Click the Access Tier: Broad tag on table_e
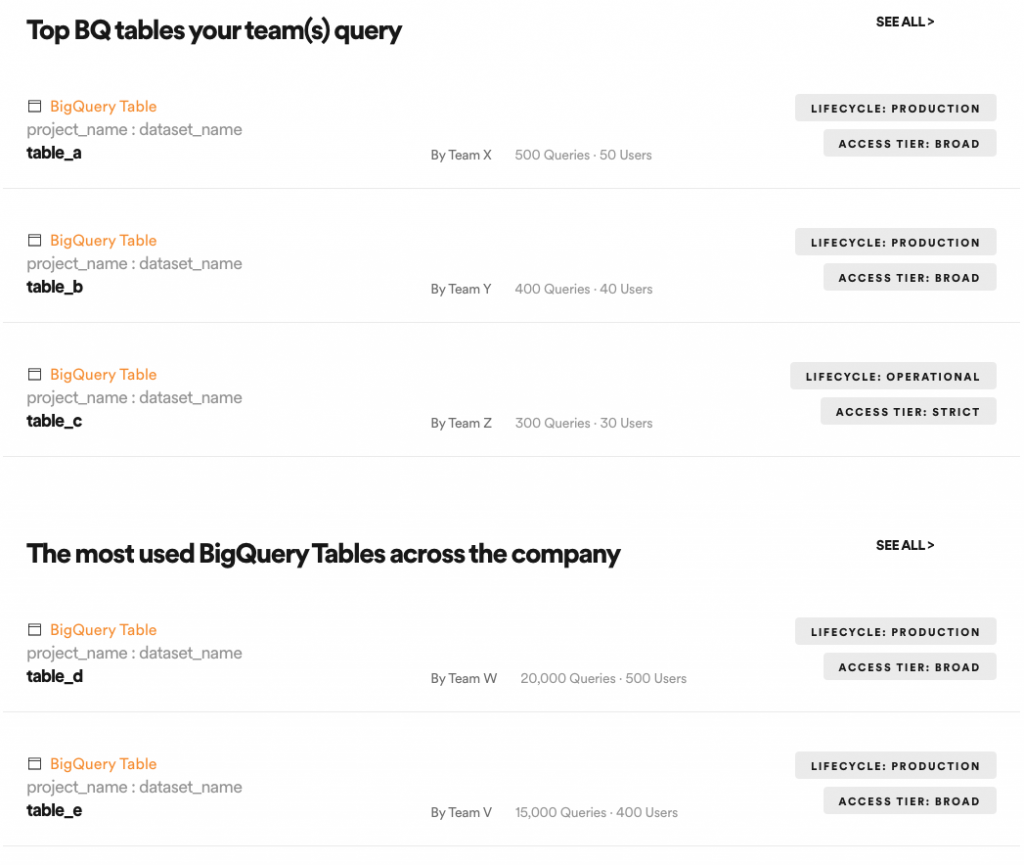Screen dimensions: 1024x865 (909, 801)
